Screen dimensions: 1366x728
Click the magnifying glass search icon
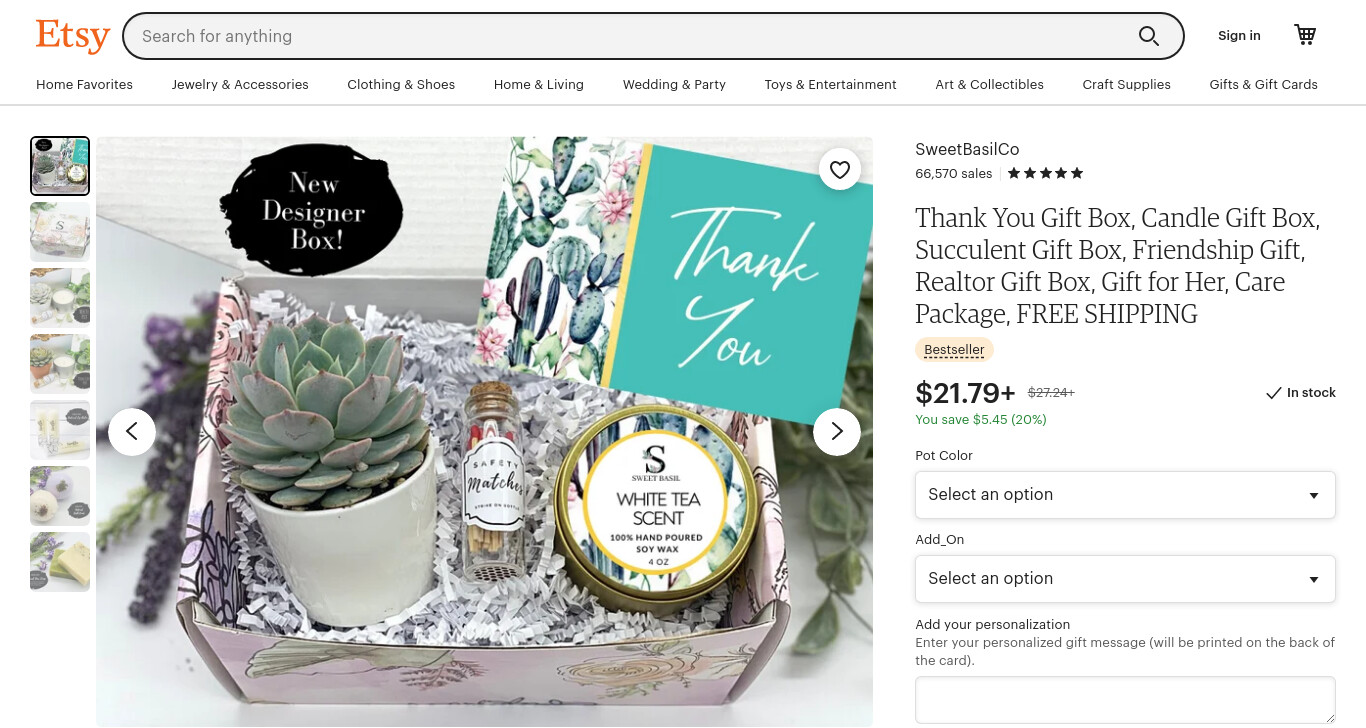(x=1148, y=36)
